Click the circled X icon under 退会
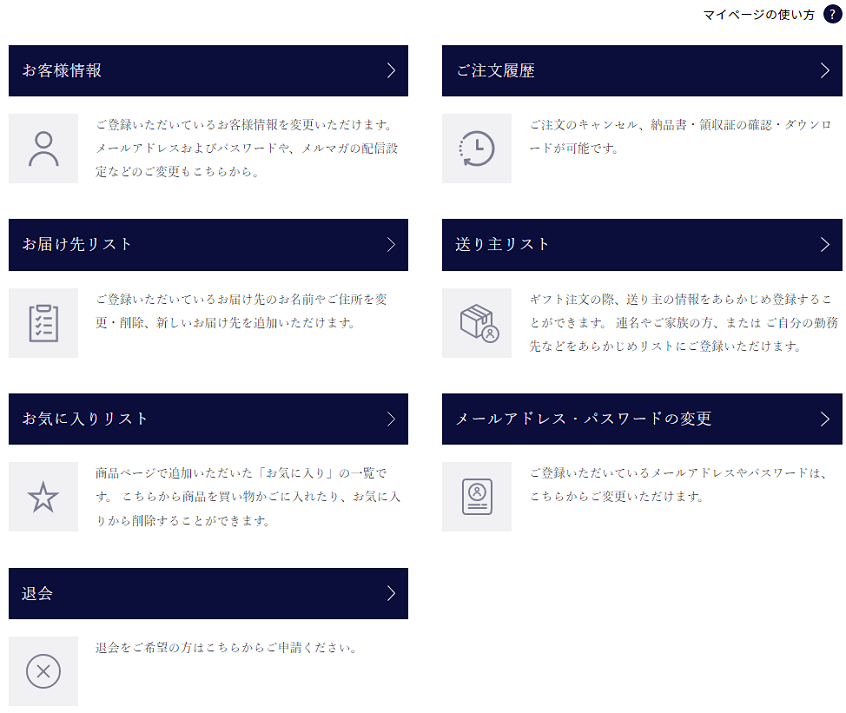 coord(43,671)
